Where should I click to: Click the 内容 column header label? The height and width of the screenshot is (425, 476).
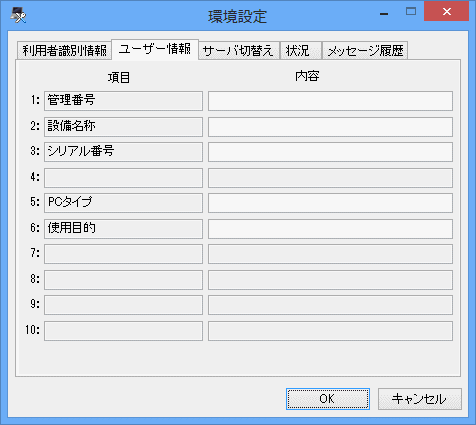307,76
